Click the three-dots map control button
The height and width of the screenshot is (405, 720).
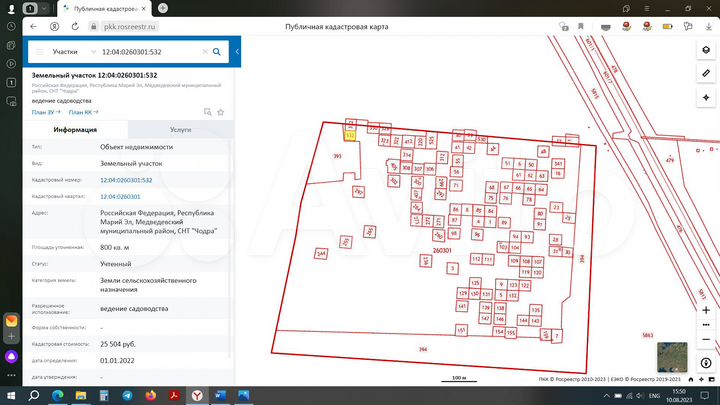point(706,325)
